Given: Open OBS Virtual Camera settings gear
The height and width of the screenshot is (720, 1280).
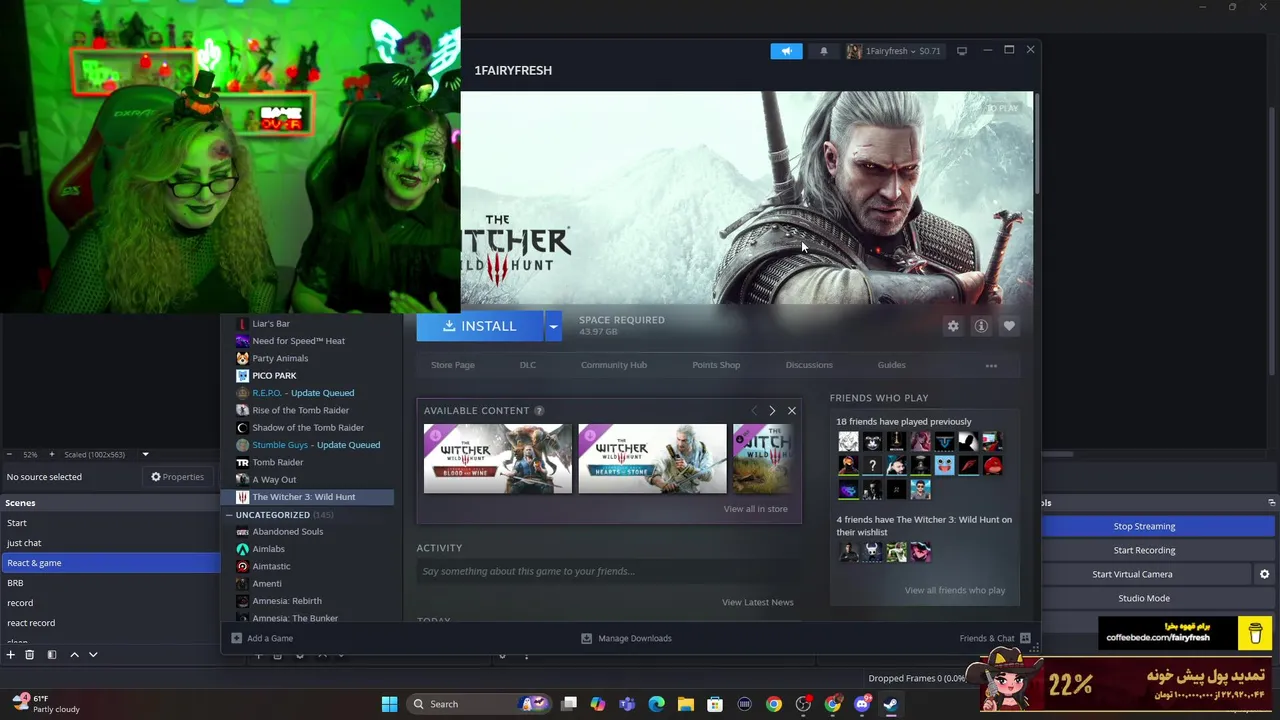Looking at the screenshot, I should [1264, 574].
